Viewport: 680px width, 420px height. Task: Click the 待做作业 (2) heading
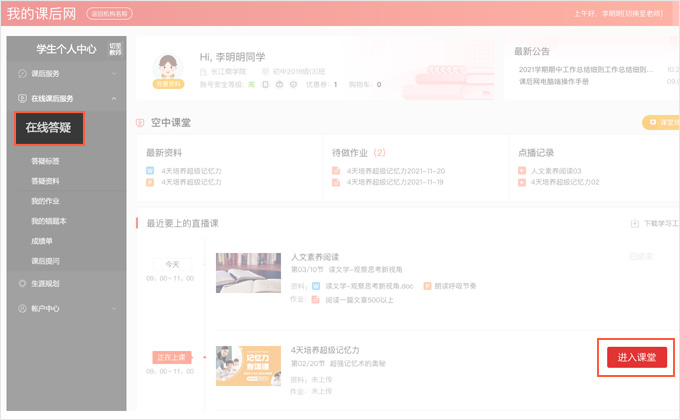tap(359, 153)
